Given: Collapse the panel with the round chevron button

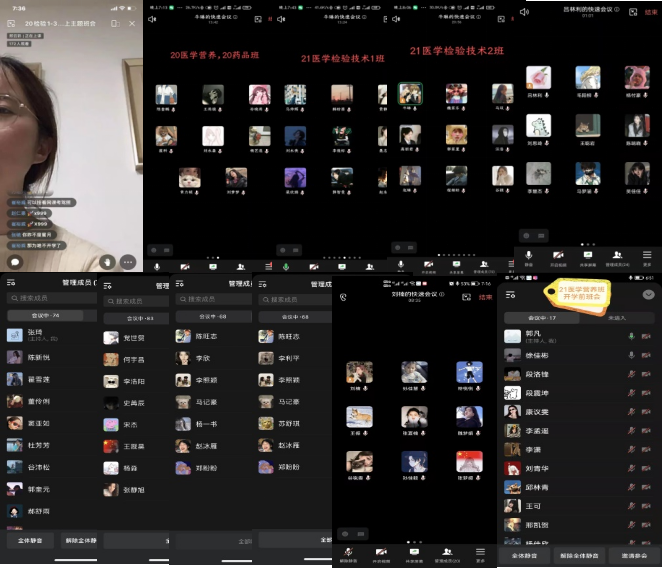Looking at the screenshot, I should (648, 294).
